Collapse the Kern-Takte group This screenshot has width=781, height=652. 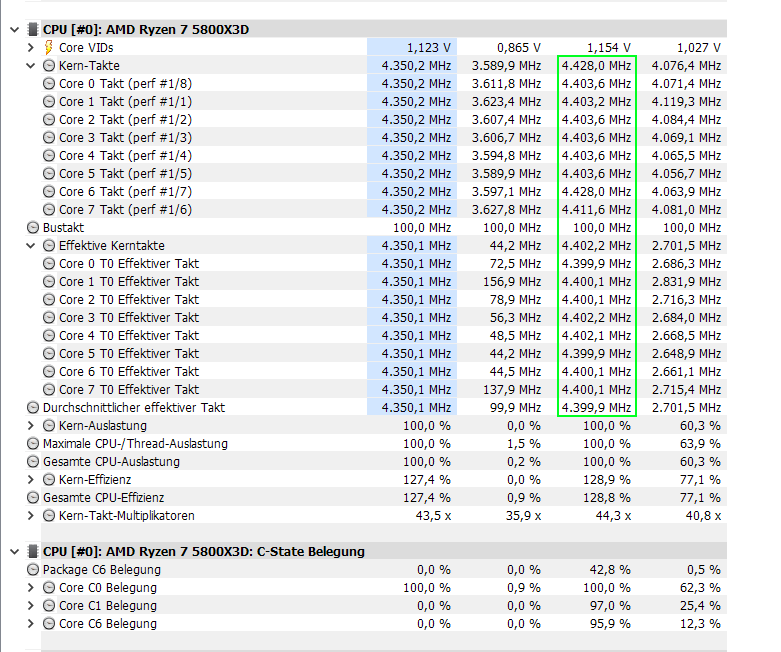[x=31, y=66]
